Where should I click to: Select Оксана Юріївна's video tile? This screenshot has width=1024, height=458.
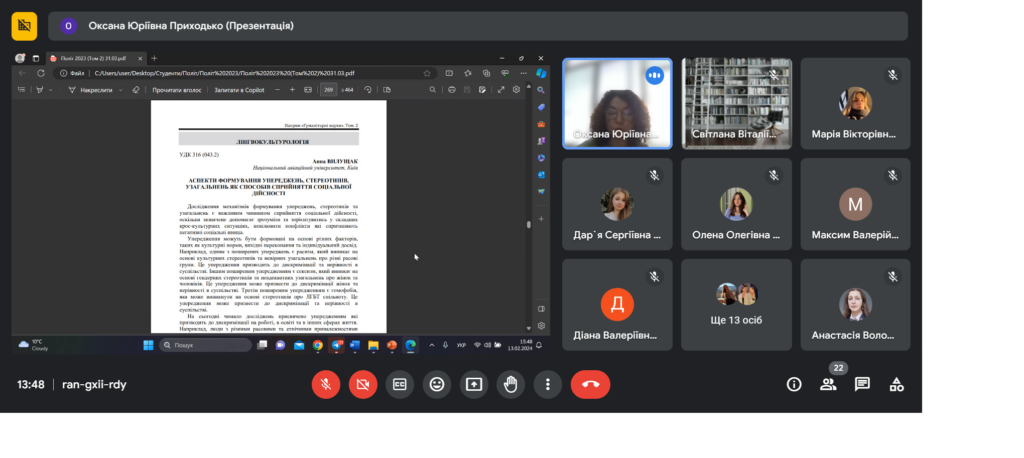pos(617,103)
